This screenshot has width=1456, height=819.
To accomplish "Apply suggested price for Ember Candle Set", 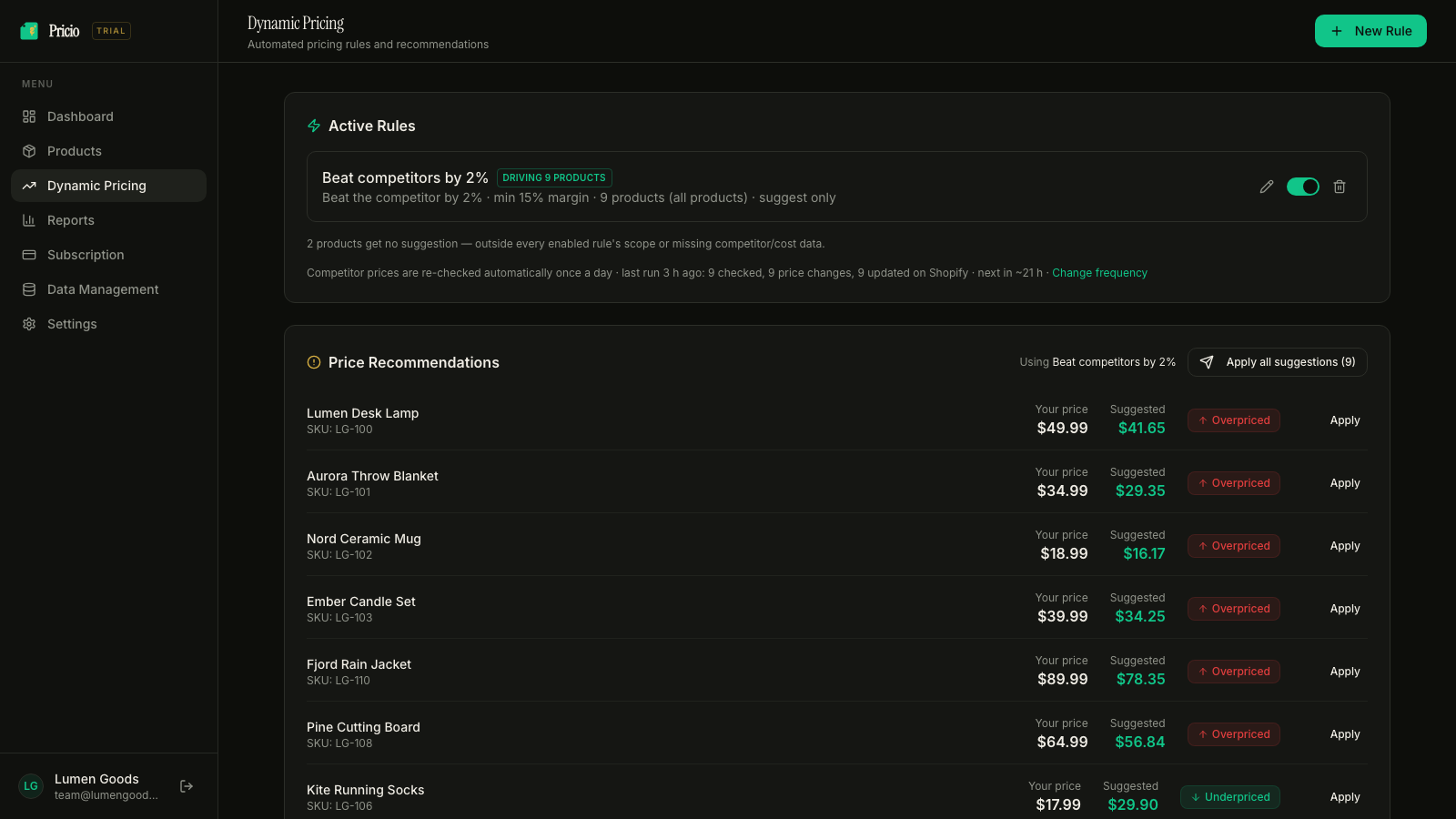I will click(1345, 609).
